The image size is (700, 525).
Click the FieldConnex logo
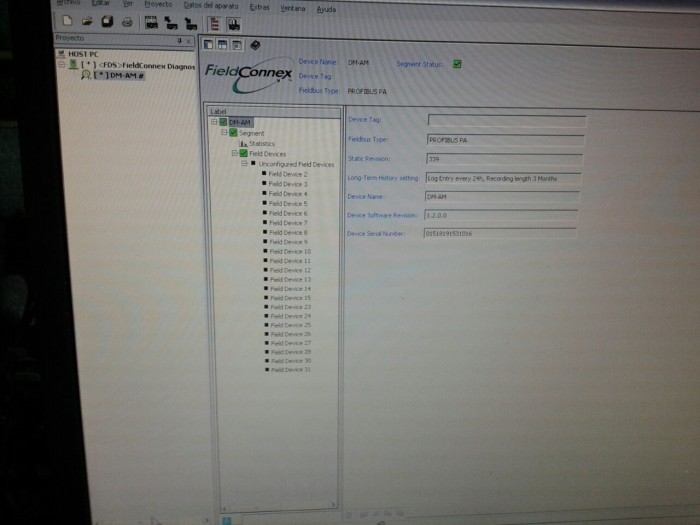coord(249,75)
